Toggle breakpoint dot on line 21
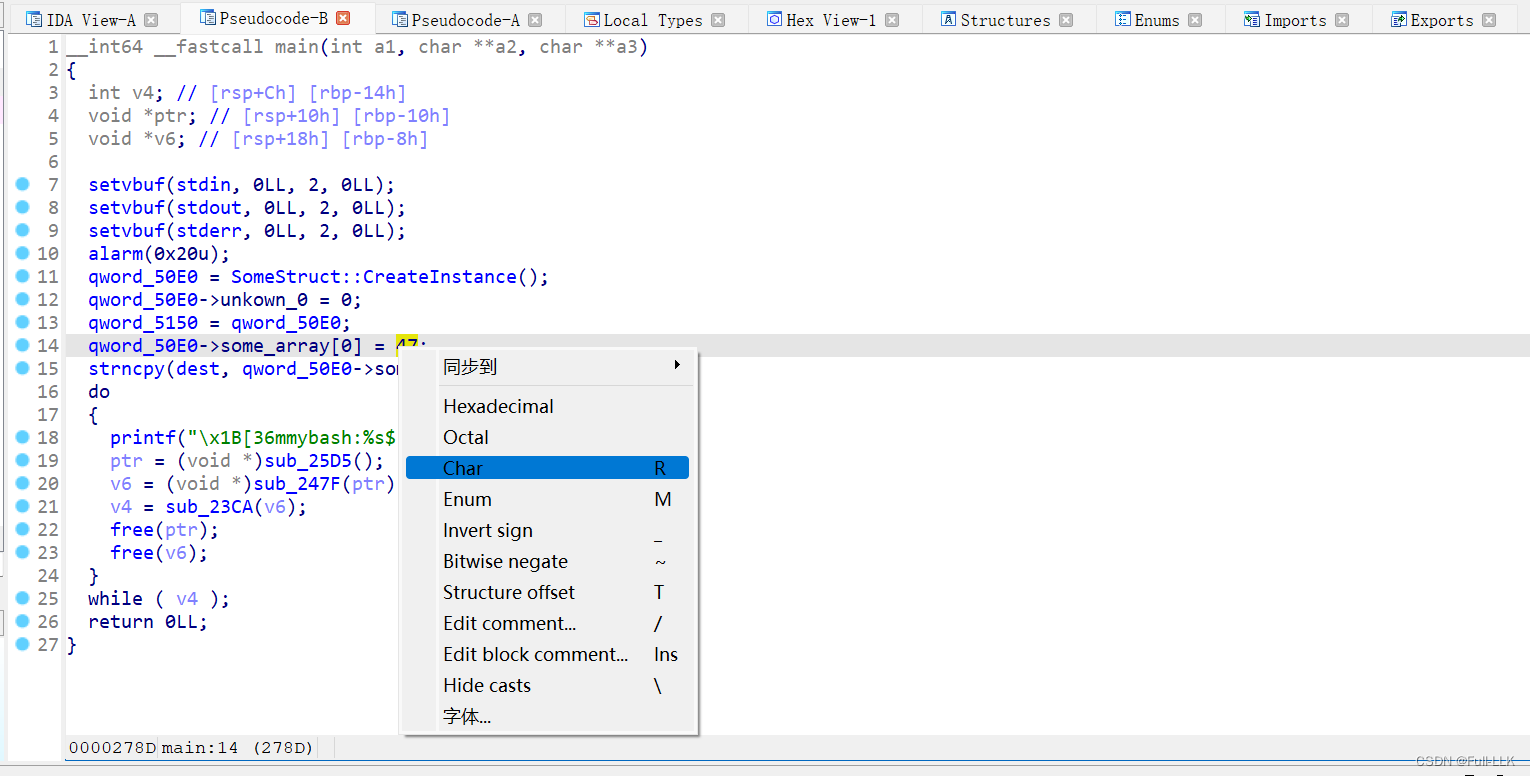Screen dimensions: 1530x776 22,507
